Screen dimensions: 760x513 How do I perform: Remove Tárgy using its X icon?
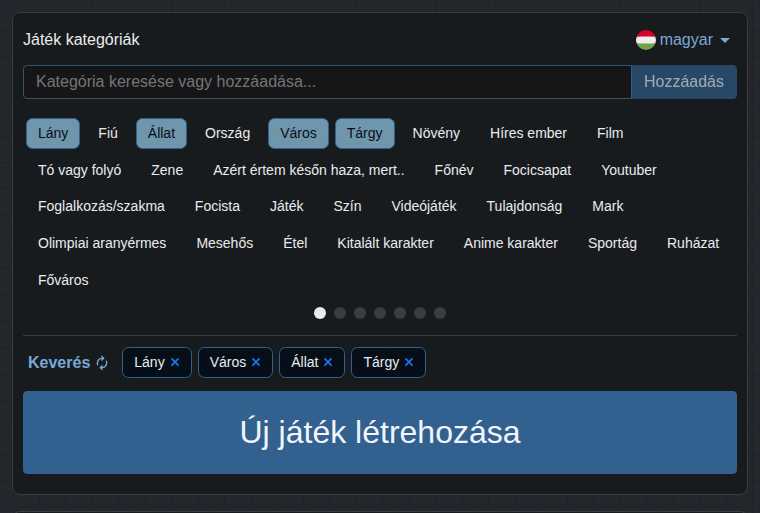click(x=409, y=362)
